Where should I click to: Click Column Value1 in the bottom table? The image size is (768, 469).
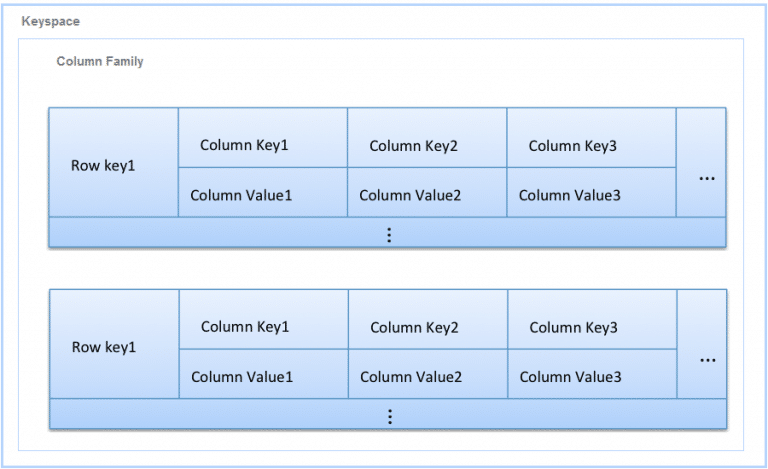click(x=242, y=377)
